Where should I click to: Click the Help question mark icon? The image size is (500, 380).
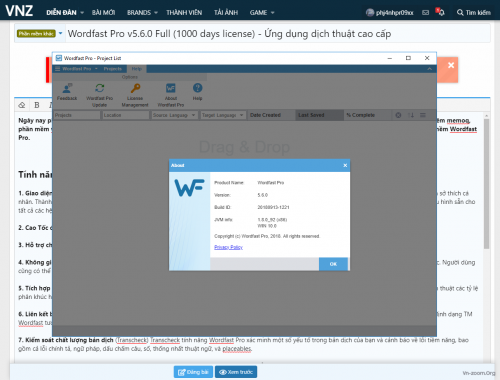point(197,88)
